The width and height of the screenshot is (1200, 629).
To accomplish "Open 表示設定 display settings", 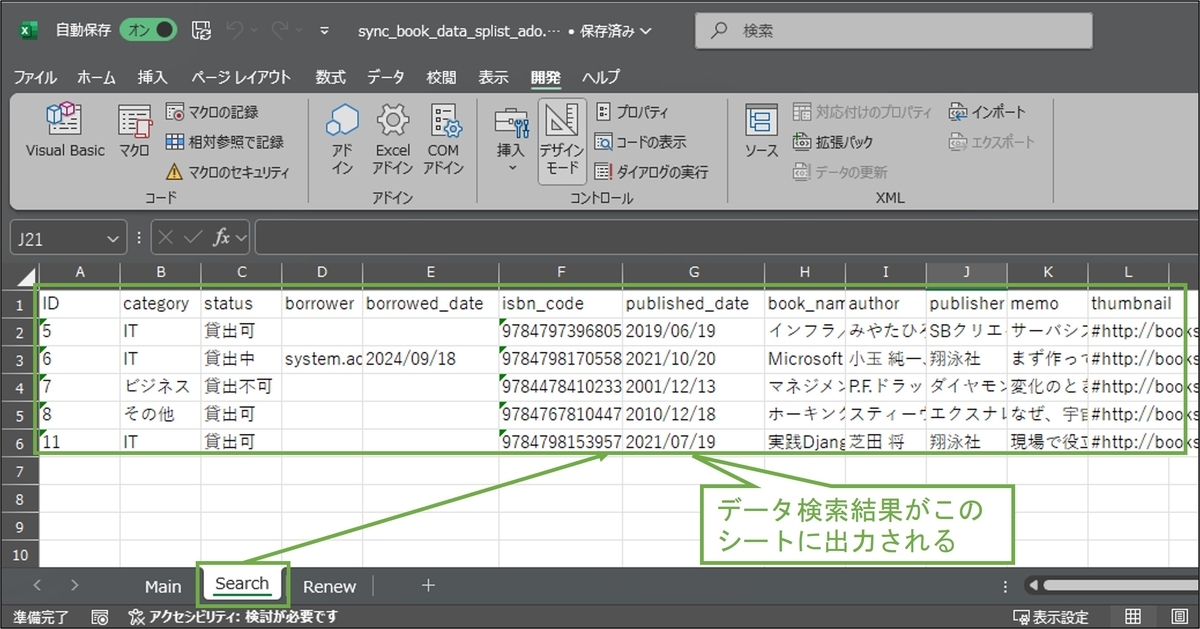I will click(1050, 617).
